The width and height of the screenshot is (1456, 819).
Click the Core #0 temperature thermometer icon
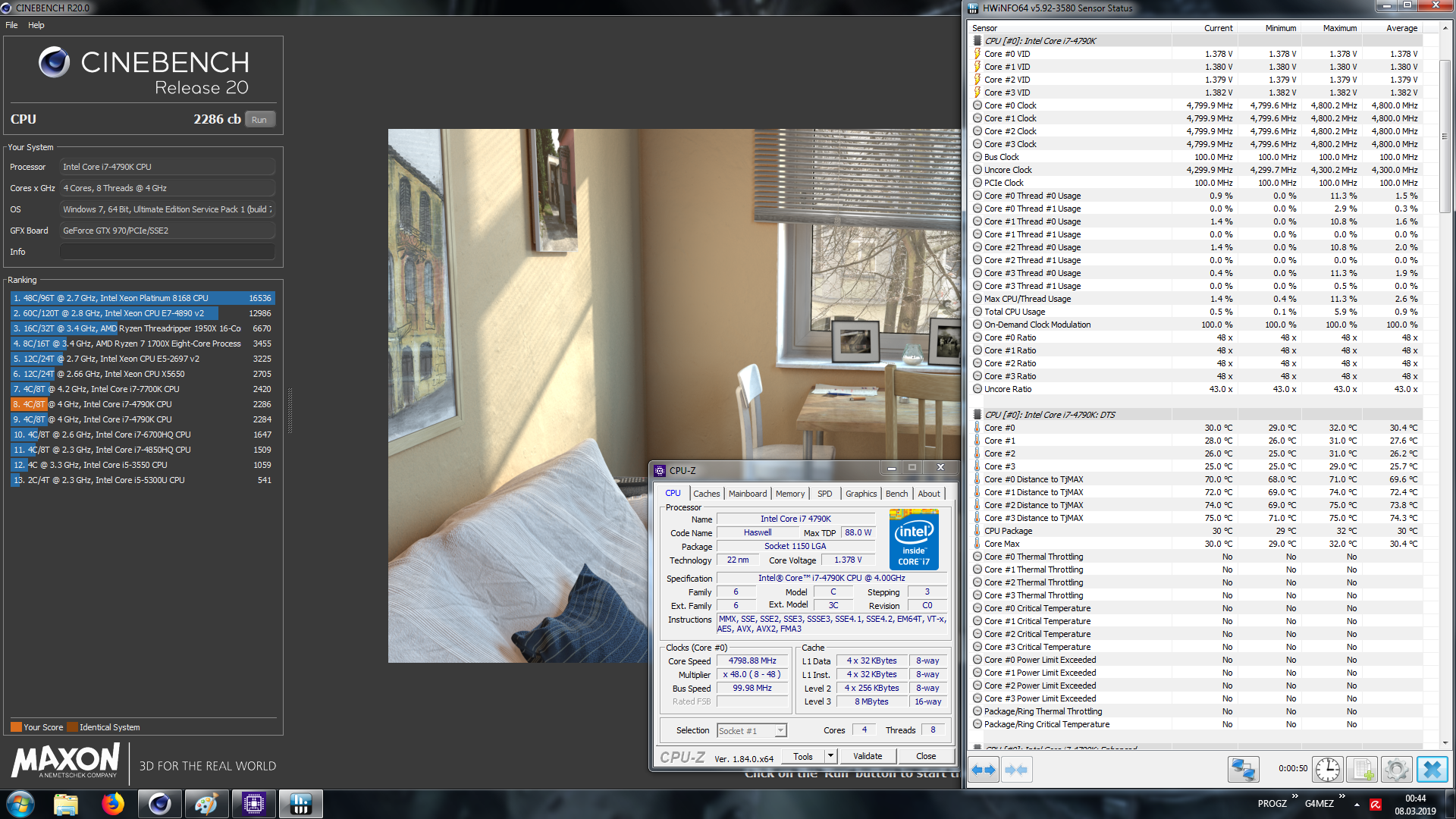click(977, 428)
